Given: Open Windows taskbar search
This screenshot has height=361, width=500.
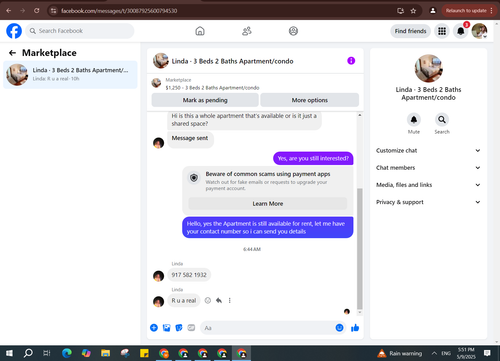Looking at the screenshot, I should point(28,353).
